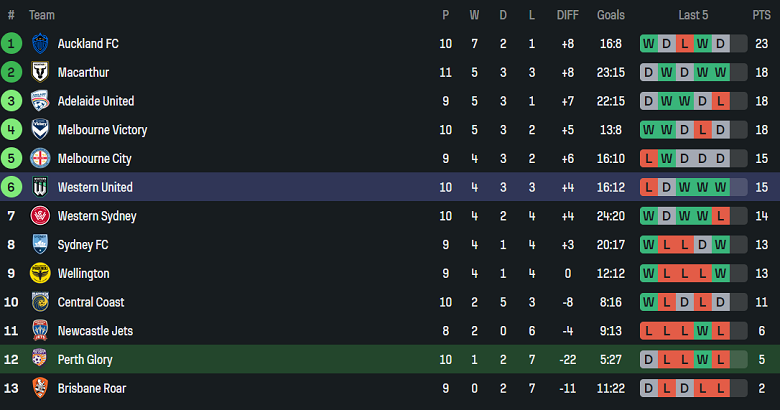Click the Wellington club crest
This screenshot has height=410, width=780.
[x=40, y=273]
